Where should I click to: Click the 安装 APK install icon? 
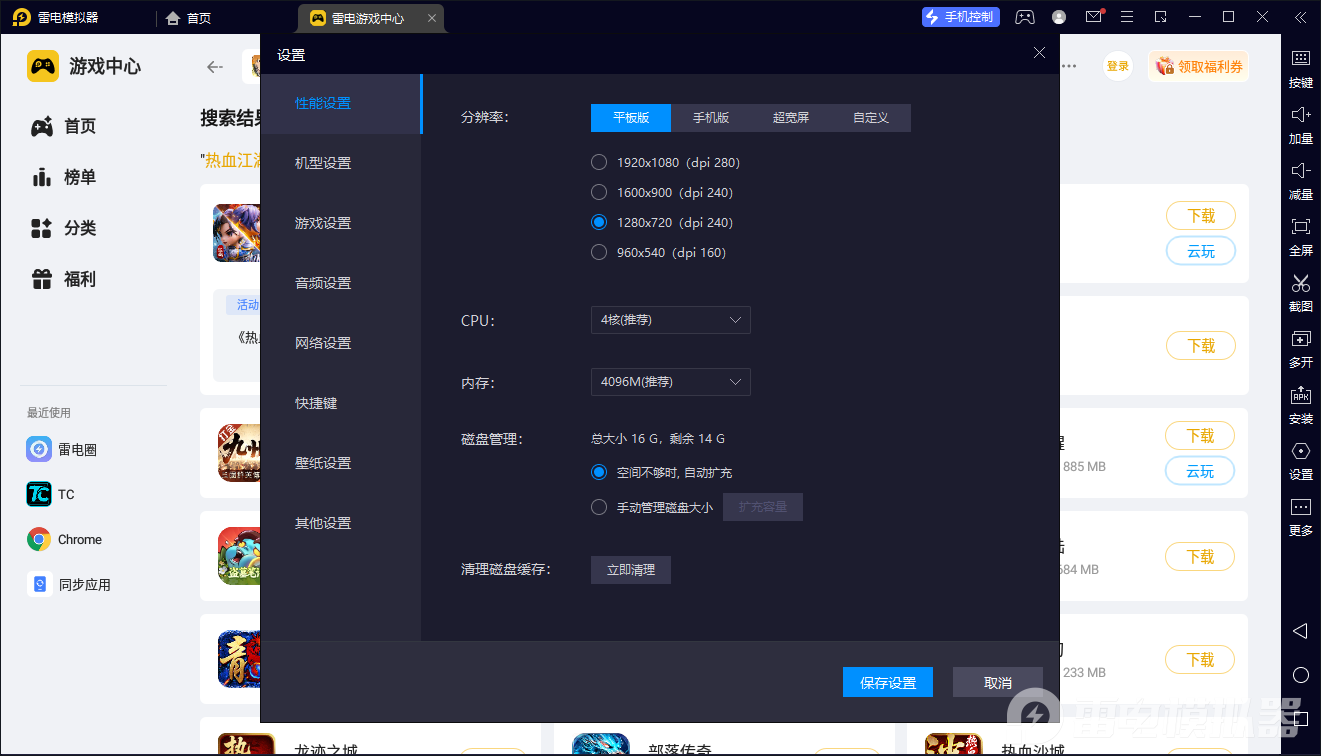pos(1300,396)
